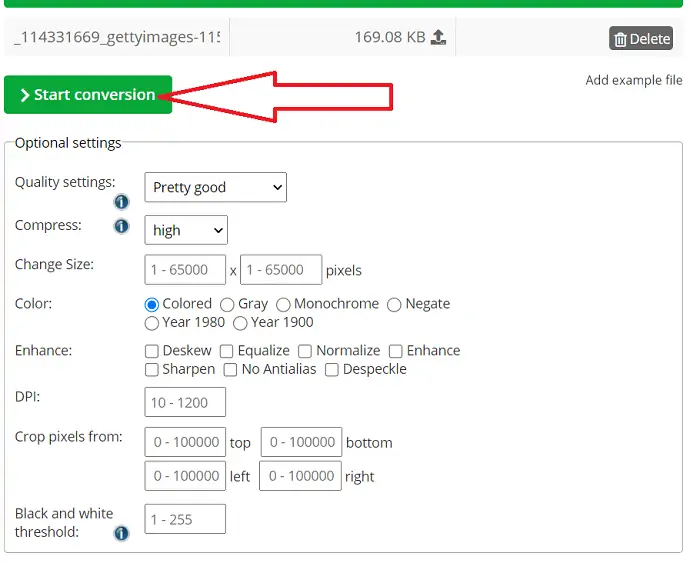The height and width of the screenshot is (563, 690).
Task: Expand the Compress level dropdown
Action: tap(186, 230)
